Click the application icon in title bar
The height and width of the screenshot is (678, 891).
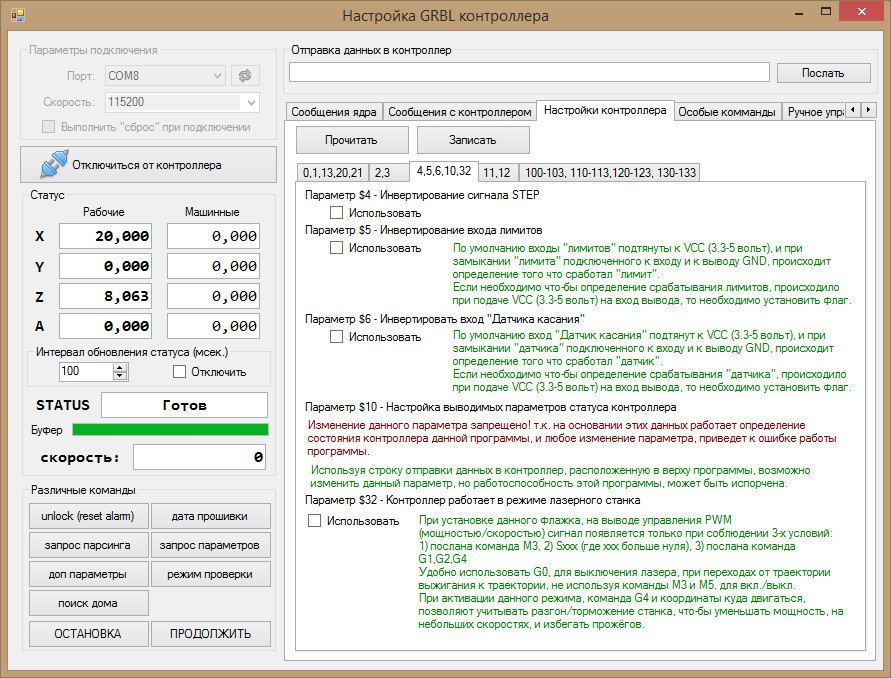pyautogui.click(x=18, y=15)
